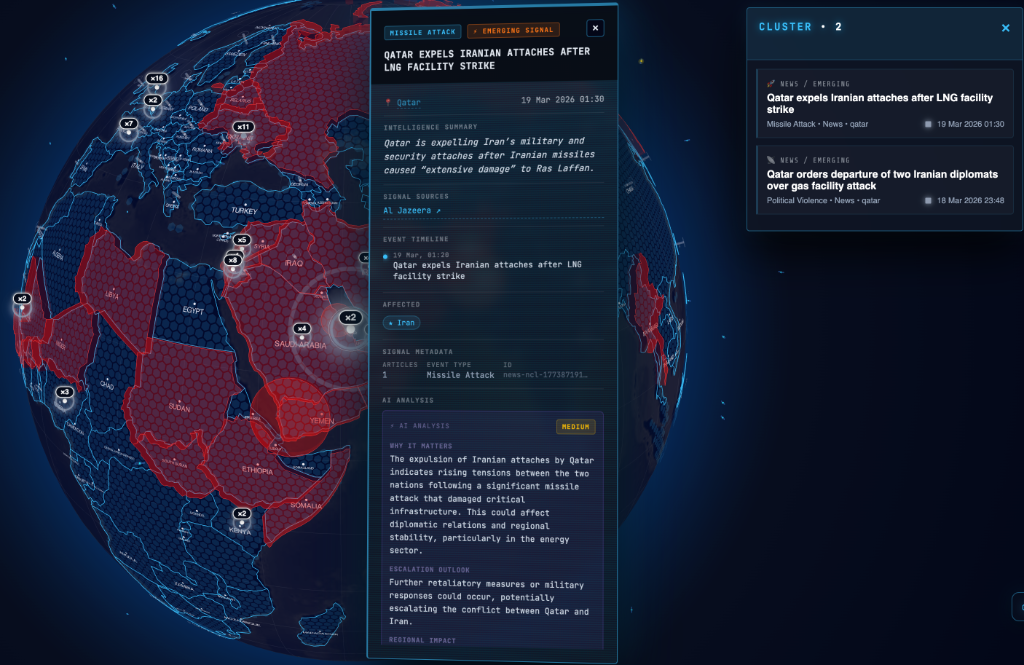1024x665 pixels.
Task: Click the x11 cluster marker on the globe
Action: point(242,128)
